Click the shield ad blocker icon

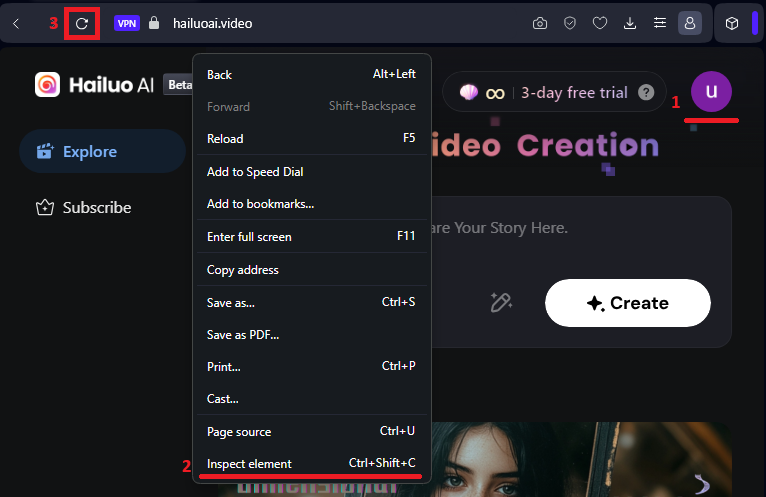(x=570, y=23)
